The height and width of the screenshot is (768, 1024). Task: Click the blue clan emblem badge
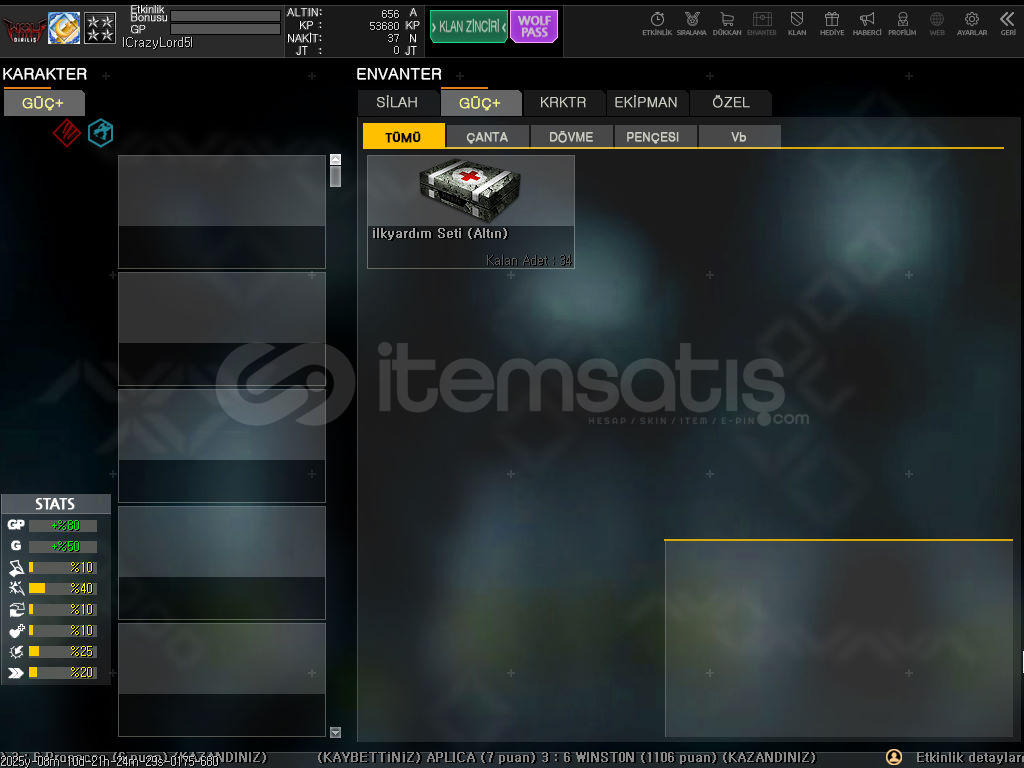pos(64,28)
